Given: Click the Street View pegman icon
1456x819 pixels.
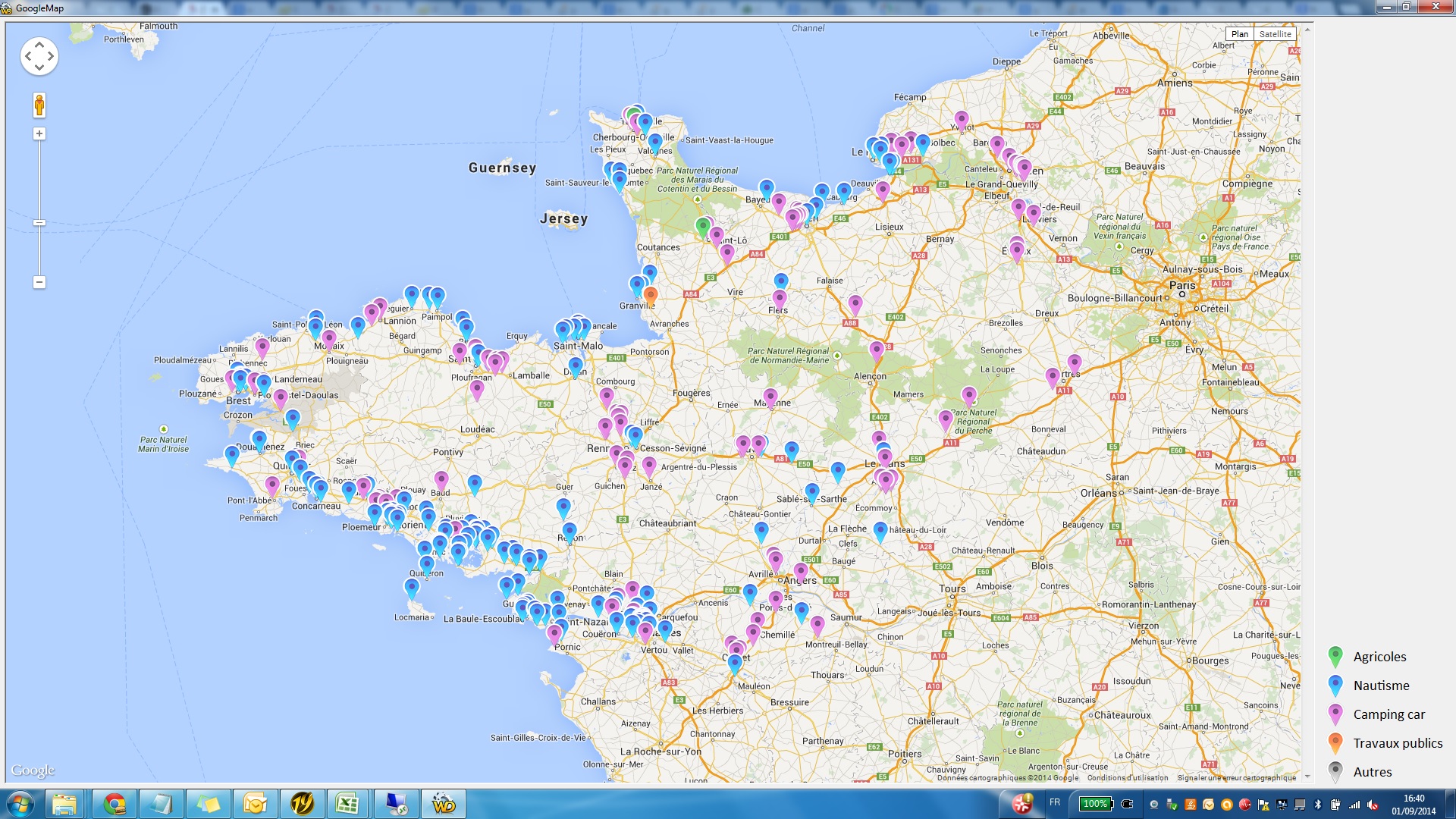Looking at the screenshot, I should pyautogui.click(x=39, y=105).
